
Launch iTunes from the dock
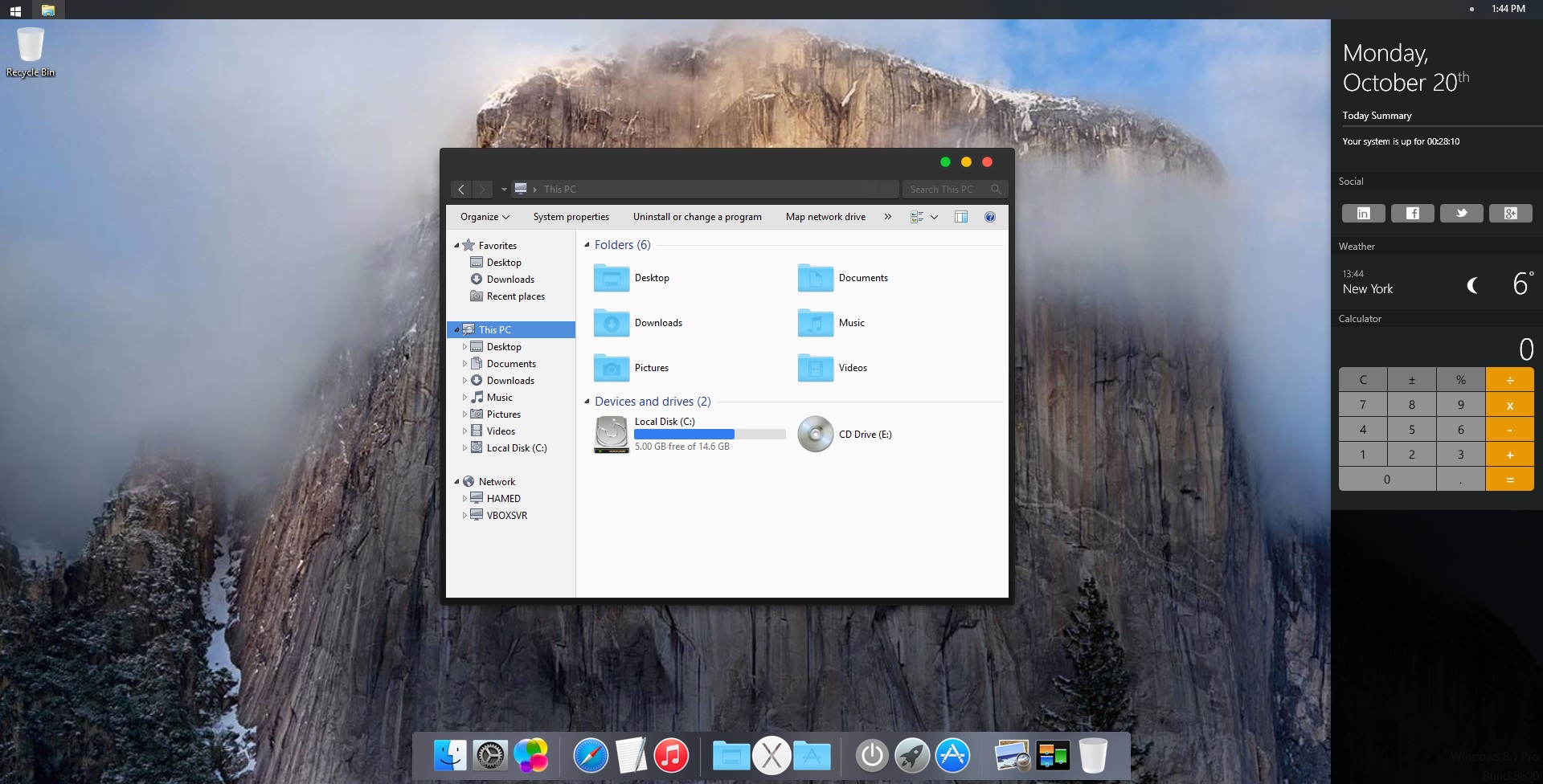tap(671, 756)
